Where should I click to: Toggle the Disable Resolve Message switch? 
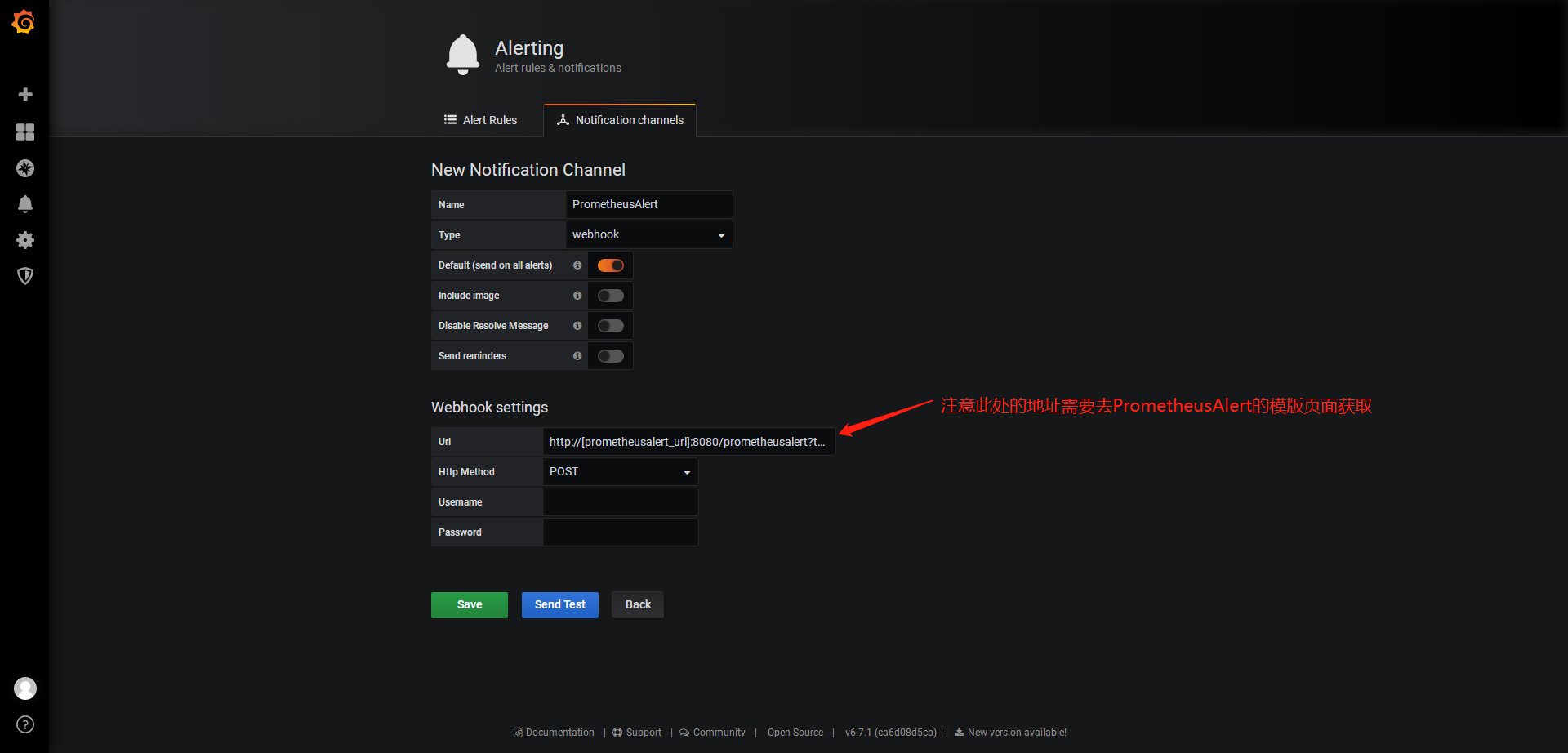(x=610, y=326)
